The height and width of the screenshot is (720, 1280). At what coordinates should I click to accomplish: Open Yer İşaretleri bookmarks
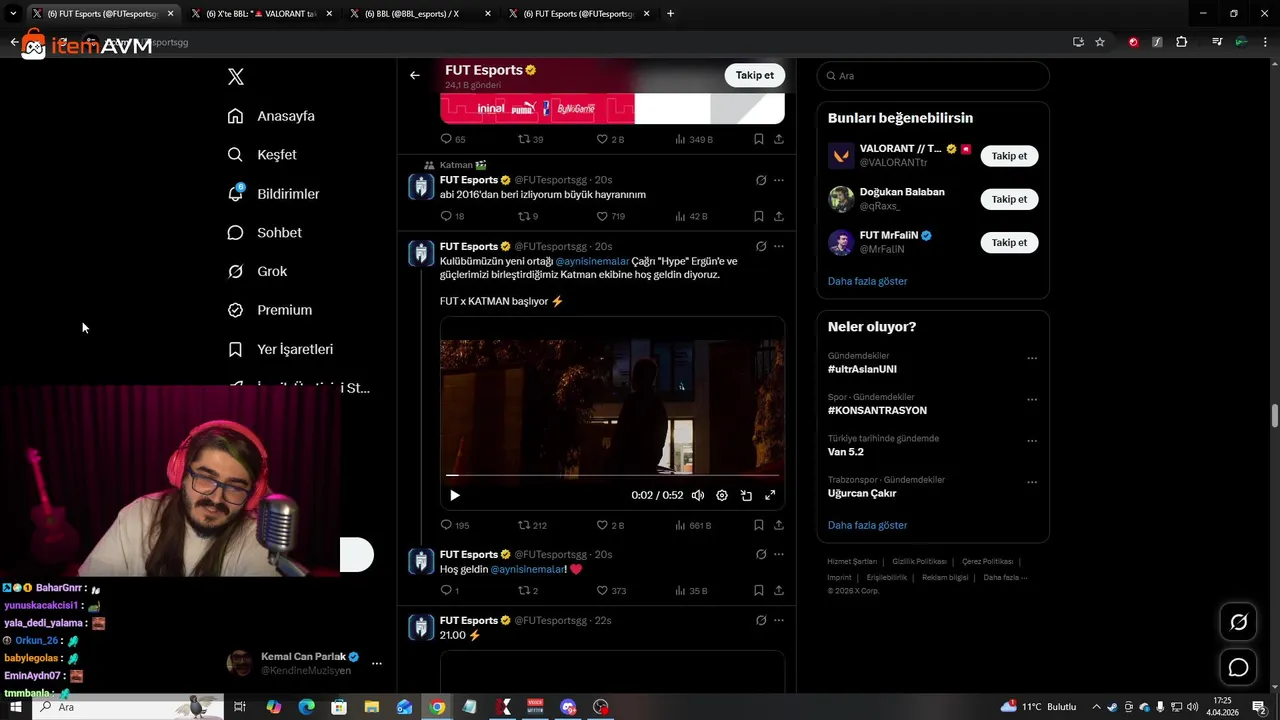click(x=280, y=349)
